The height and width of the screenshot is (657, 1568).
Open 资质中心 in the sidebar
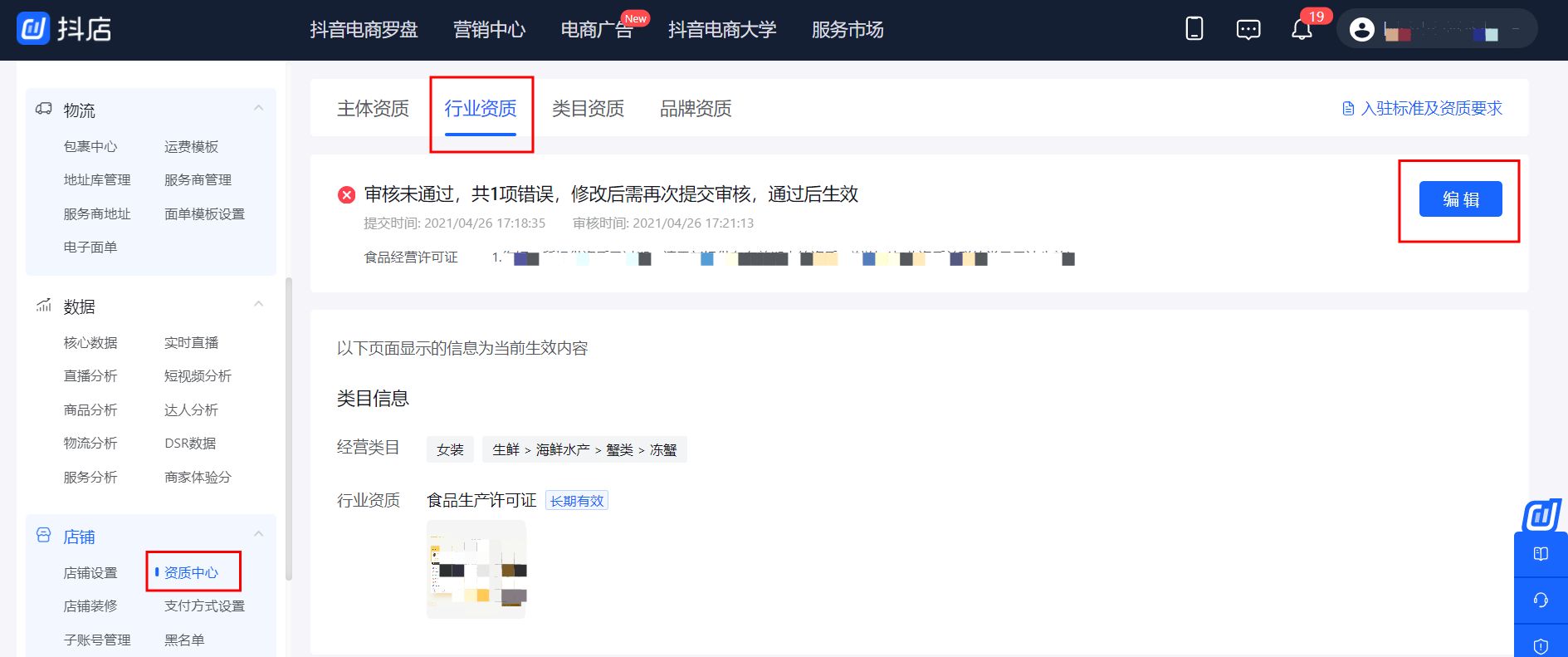point(191,572)
